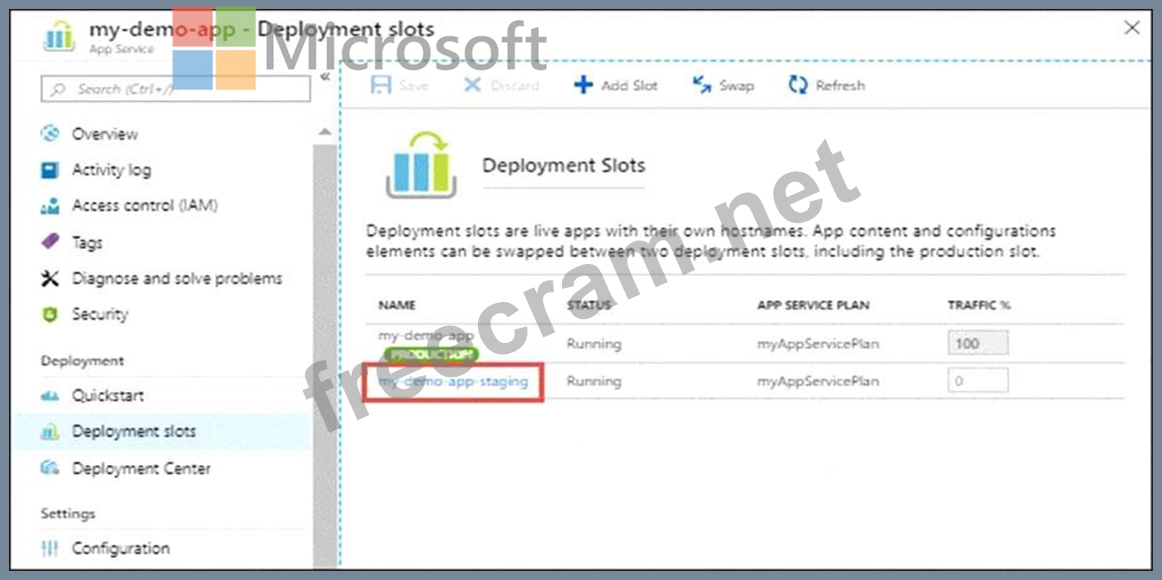Click the Save disk icon
This screenshot has width=1162, height=580.
click(x=381, y=85)
